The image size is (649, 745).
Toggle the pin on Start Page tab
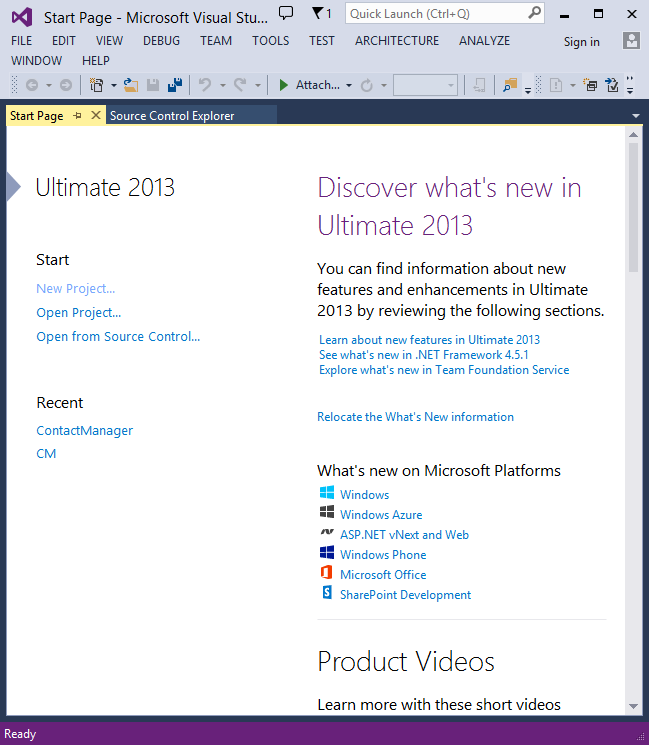(78, 116)
